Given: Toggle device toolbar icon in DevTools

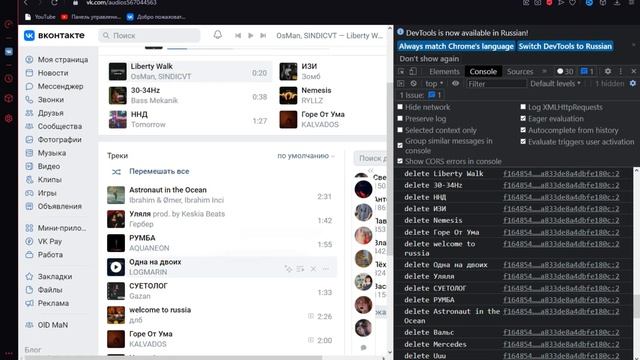Looking at the screenshot, I should pyautogui.click(x=413, y=72).
